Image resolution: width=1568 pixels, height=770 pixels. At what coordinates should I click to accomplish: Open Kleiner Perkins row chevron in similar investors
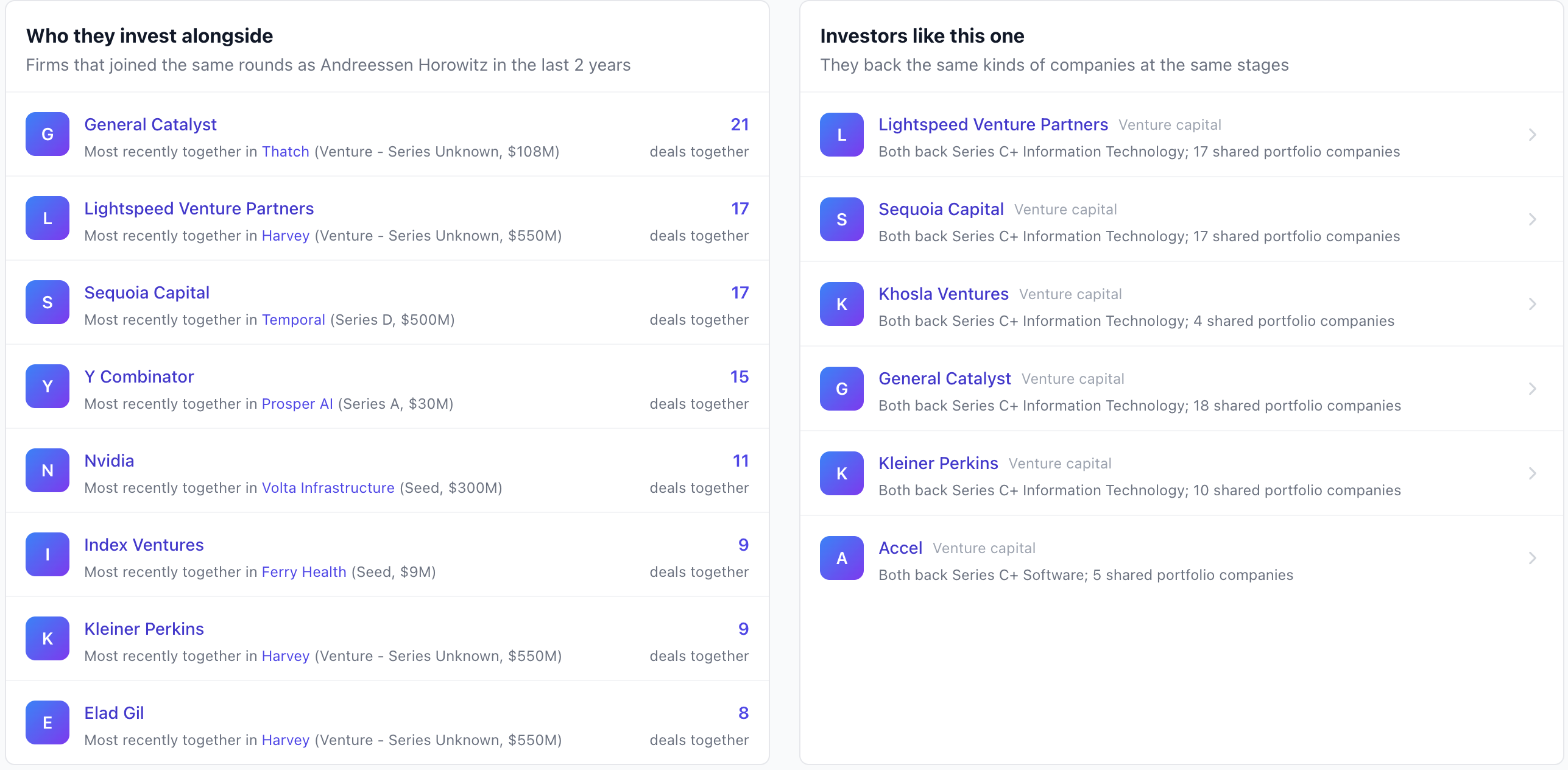point(1532,473)
